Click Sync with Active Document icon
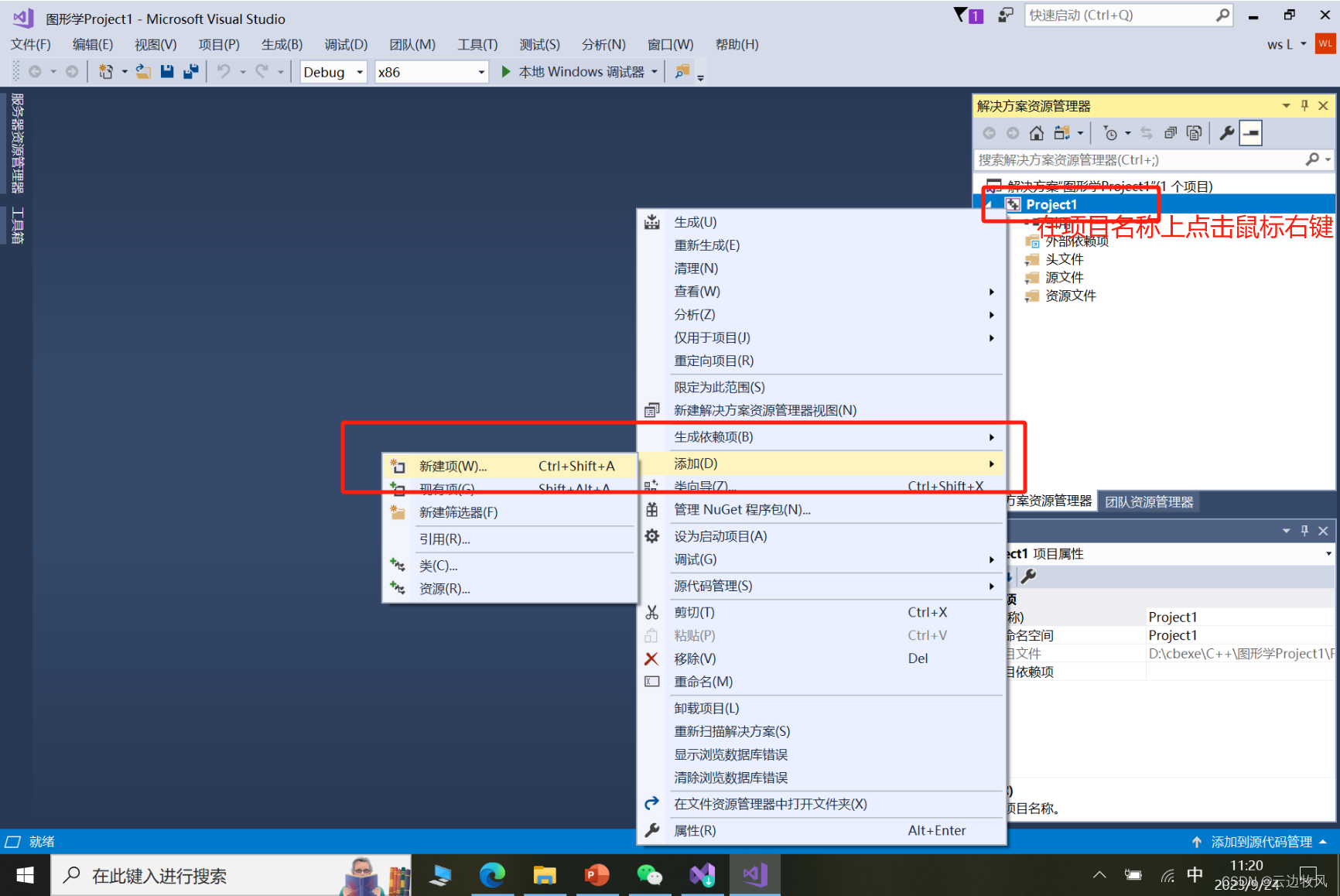The height and width of the screenshot is (896, 1340). (1147, 133)
